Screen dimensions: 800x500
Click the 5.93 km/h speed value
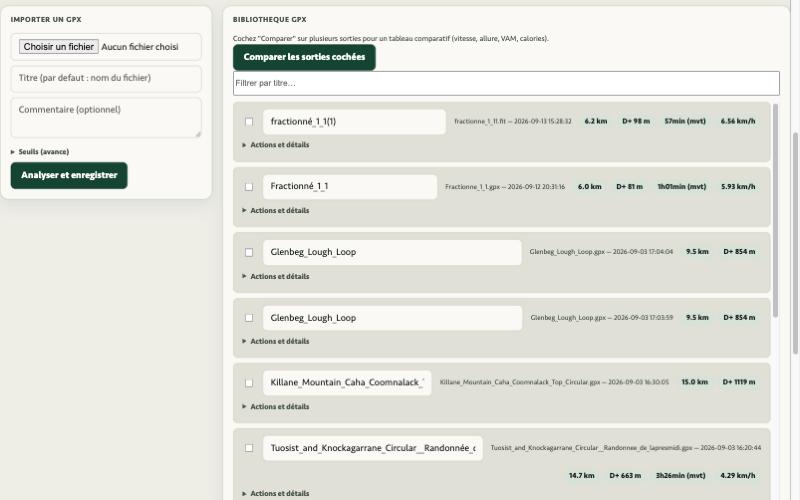(738, 187)
